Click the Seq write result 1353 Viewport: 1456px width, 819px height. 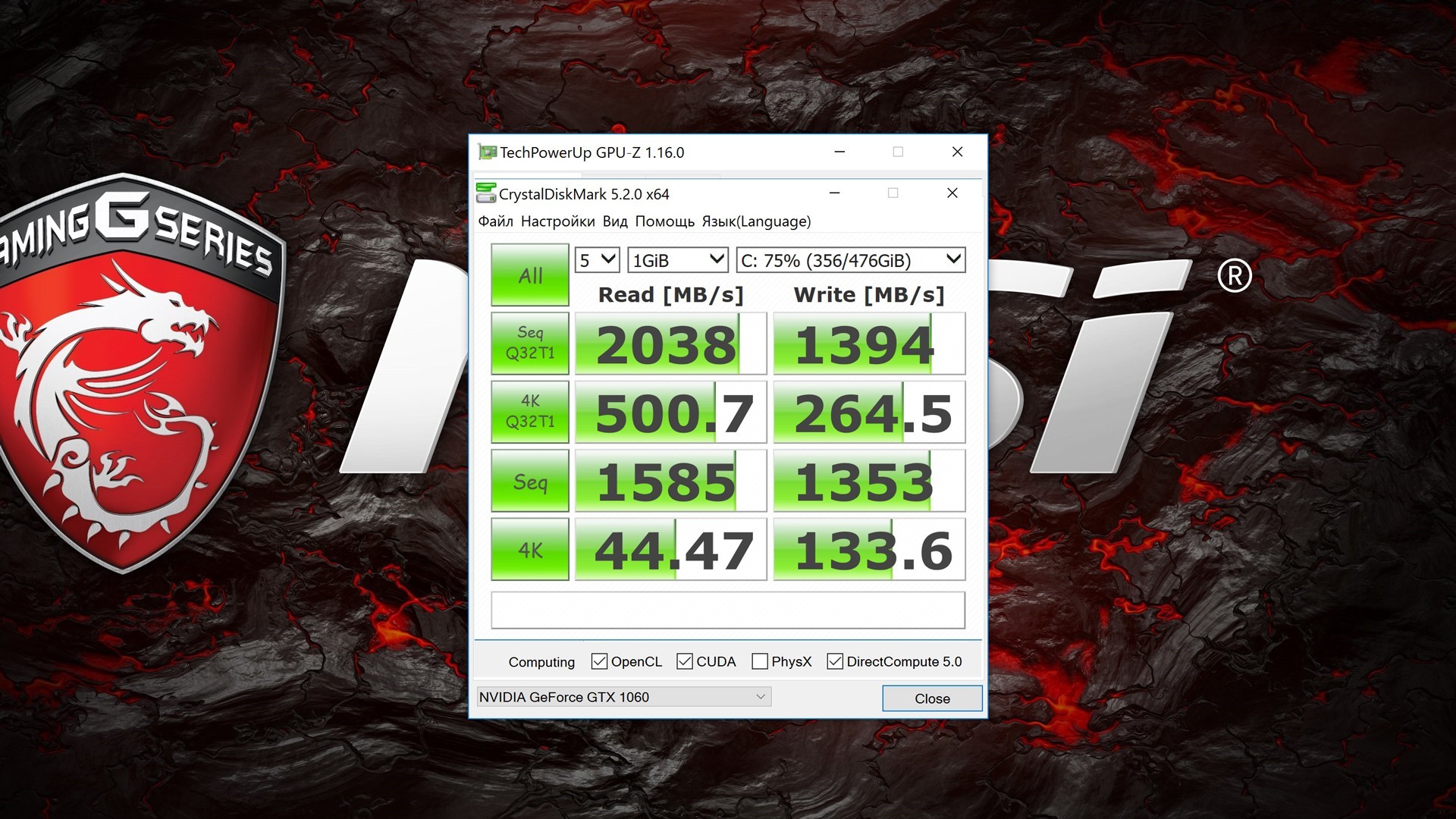[869, 481]
